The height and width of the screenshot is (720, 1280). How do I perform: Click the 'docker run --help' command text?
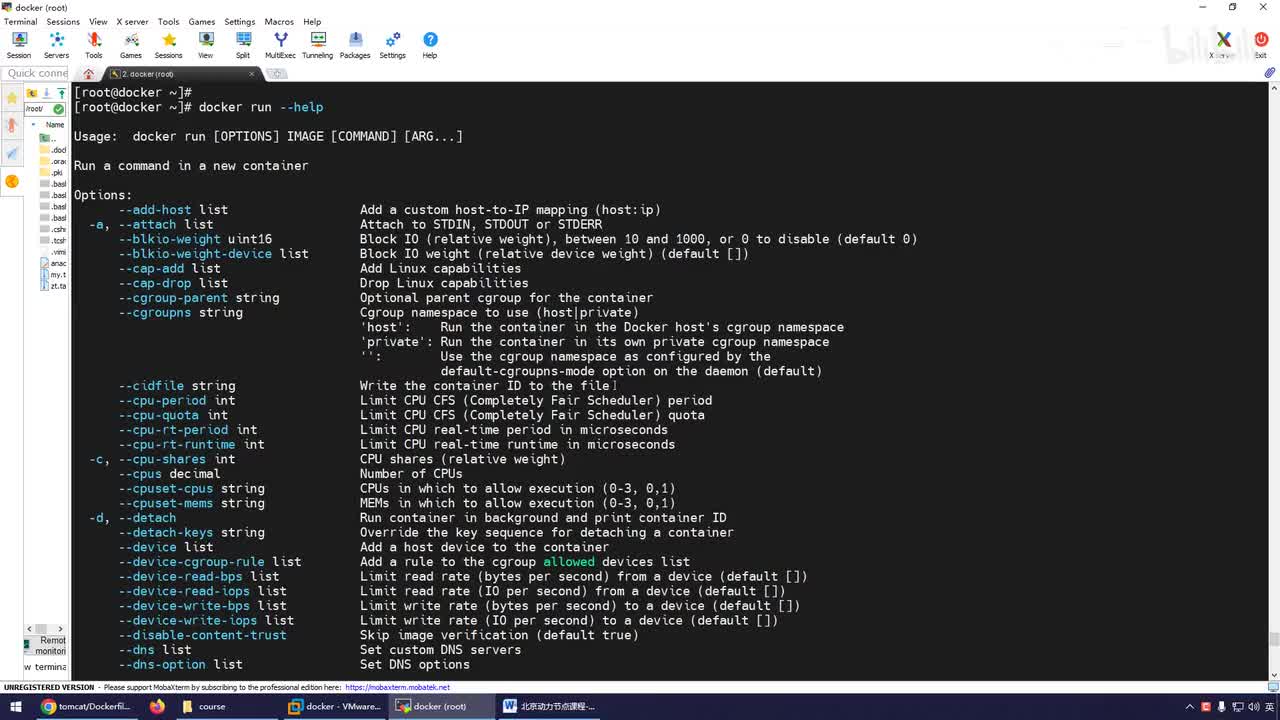pos(261,107)
